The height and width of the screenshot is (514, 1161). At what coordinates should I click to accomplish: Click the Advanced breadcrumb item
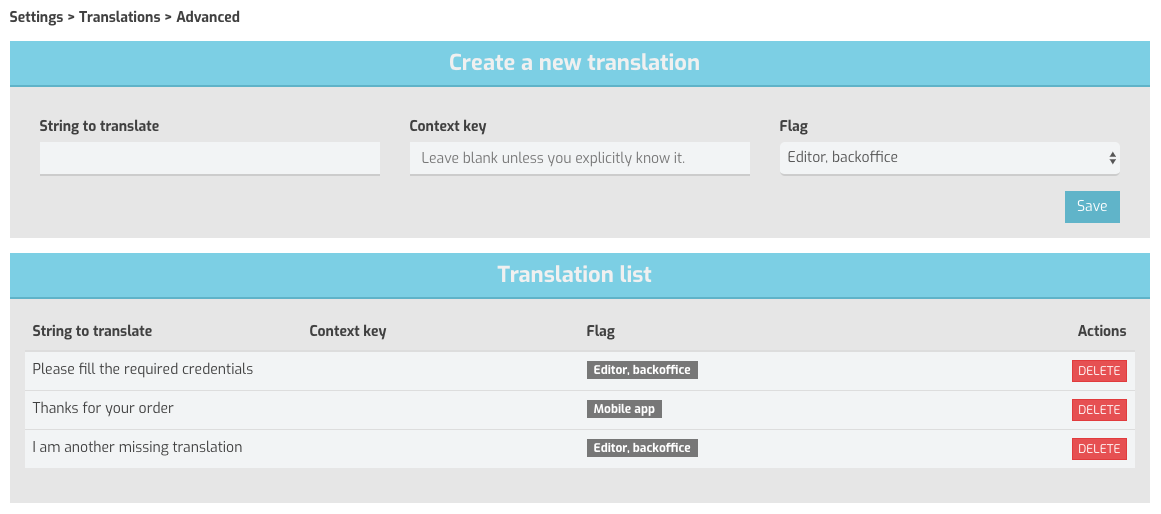(x=208, y=17)
